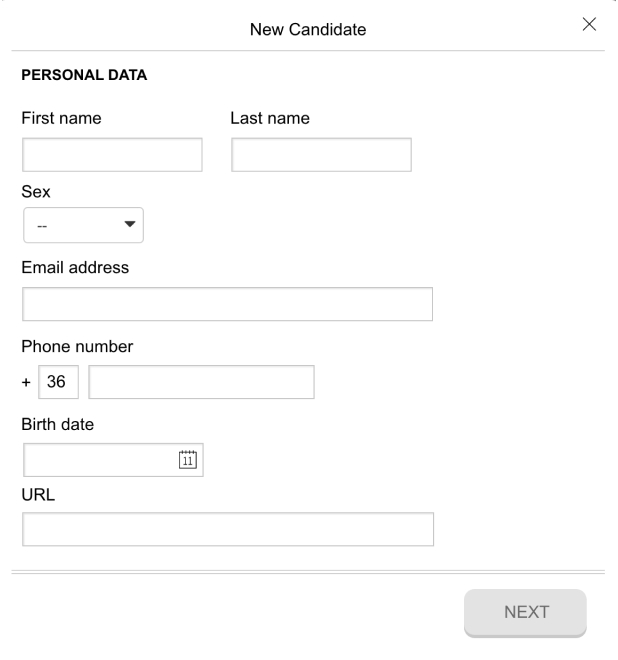The image size is (618, 660).
Task: Edit the phone country code 36 box
Action: (x=59, y=382)
